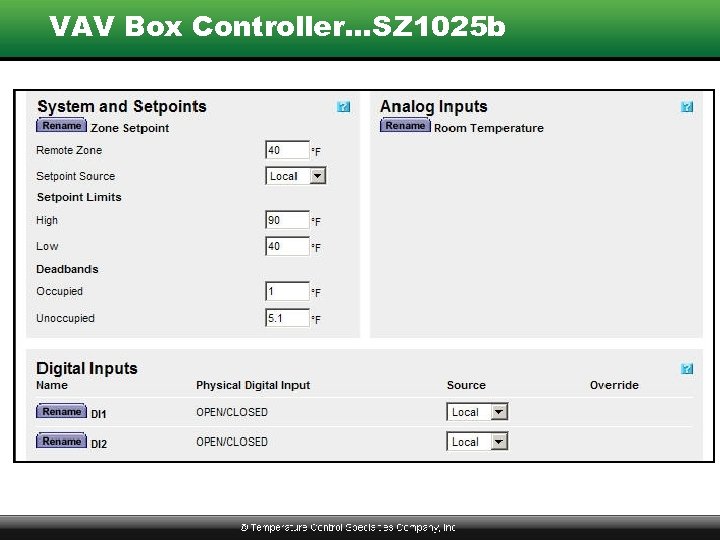720x540 pixels.
Task: Click the Name column header
Action: 52,385
